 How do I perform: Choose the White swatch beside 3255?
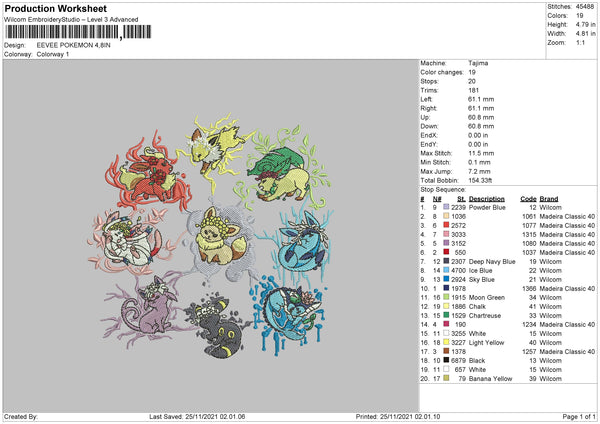pyautogui.click(x=446, y=333)
